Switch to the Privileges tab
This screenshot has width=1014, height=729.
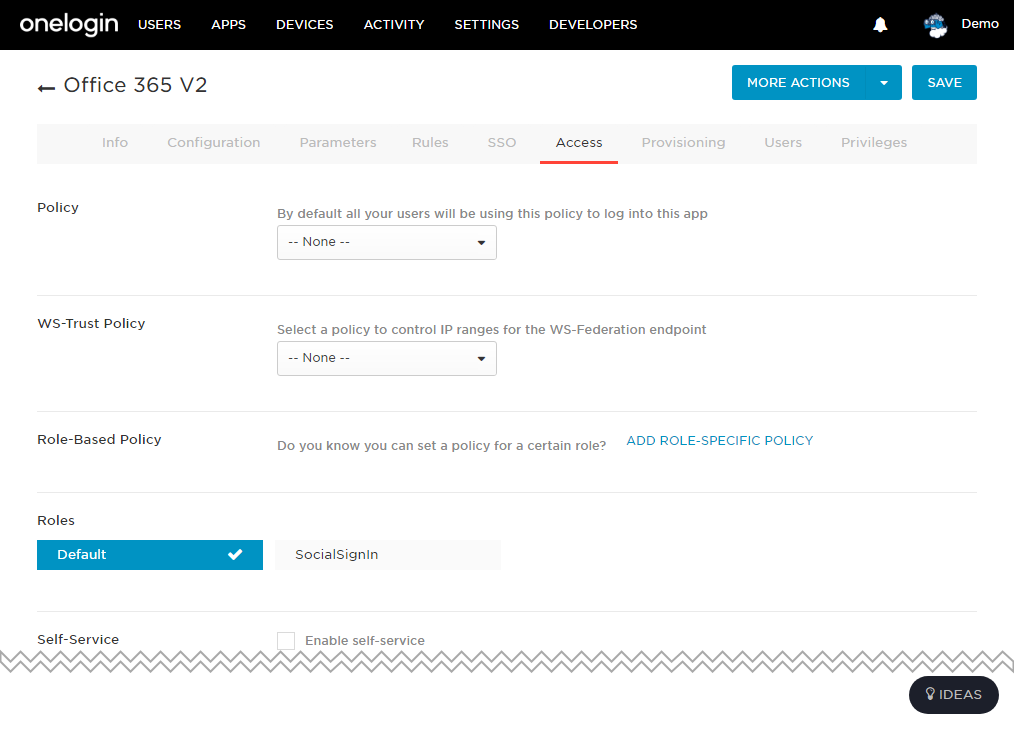pos(874,142)
